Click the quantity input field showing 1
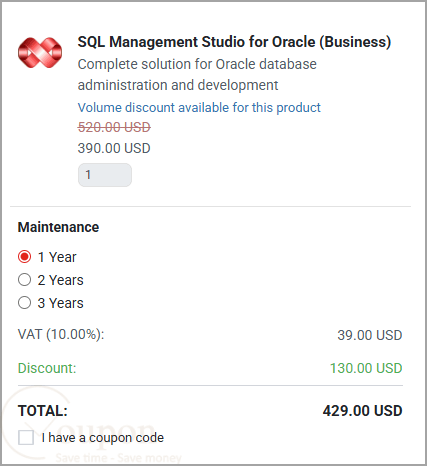The height and width of the screenshot is (466, 427). point(105,175)
